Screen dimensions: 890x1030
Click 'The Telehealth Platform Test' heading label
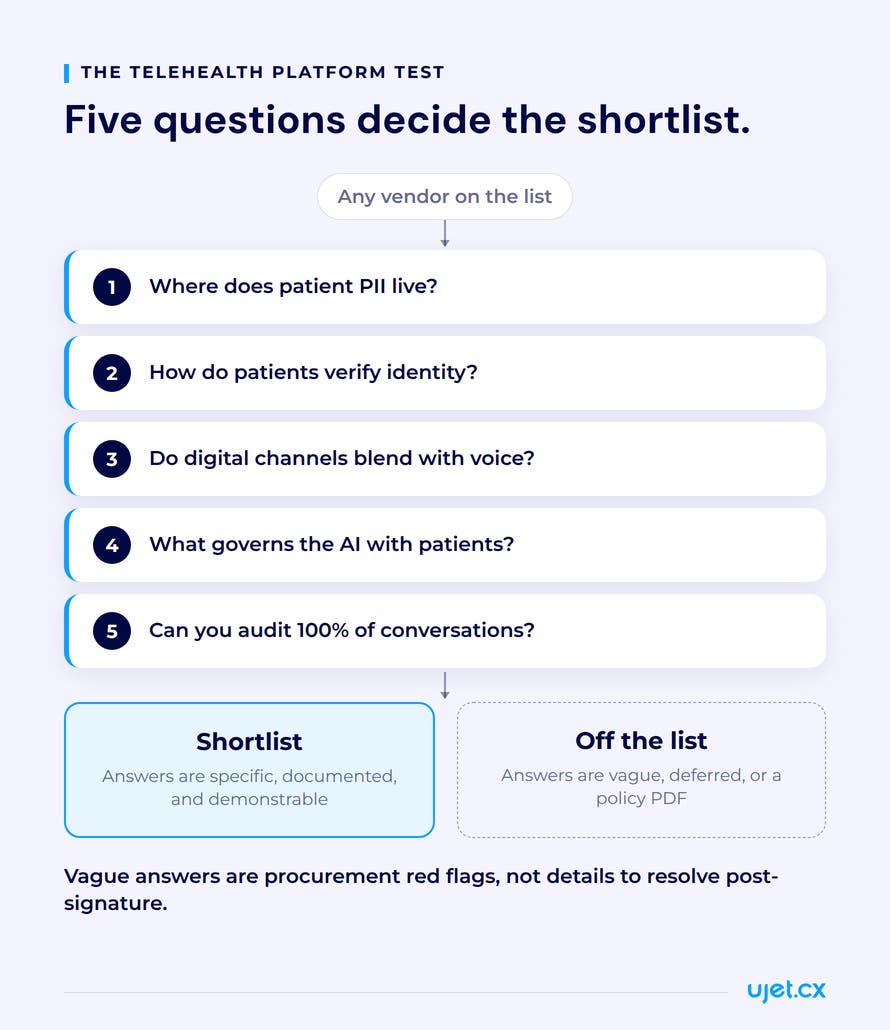[262, 72]
